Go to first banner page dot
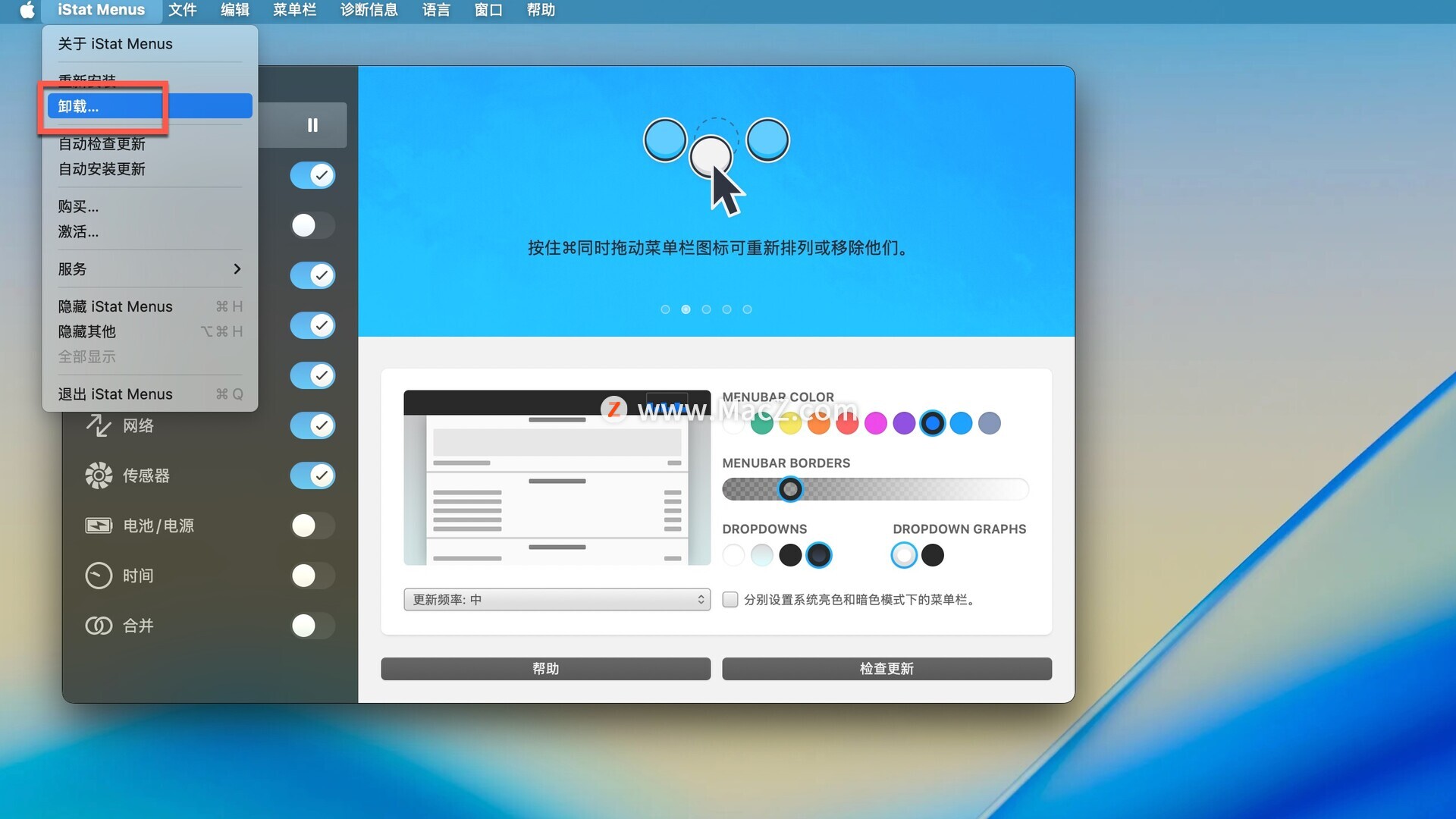Viewport: 1456px width, 819px height. (665, 309)
